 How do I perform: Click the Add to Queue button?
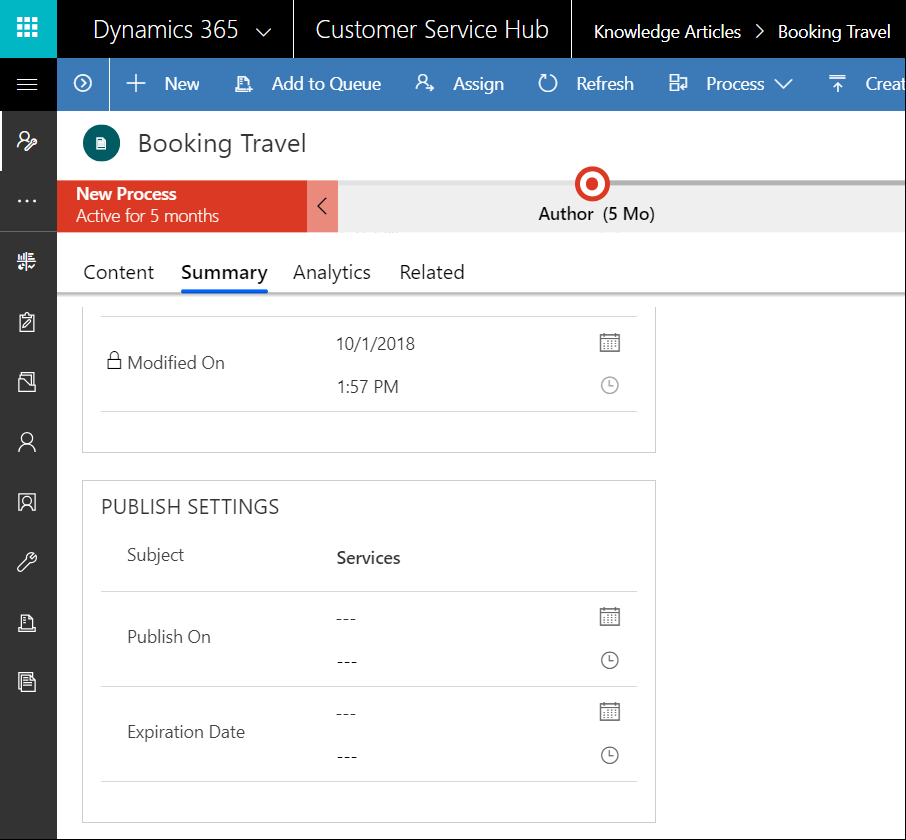coord(308,84)
